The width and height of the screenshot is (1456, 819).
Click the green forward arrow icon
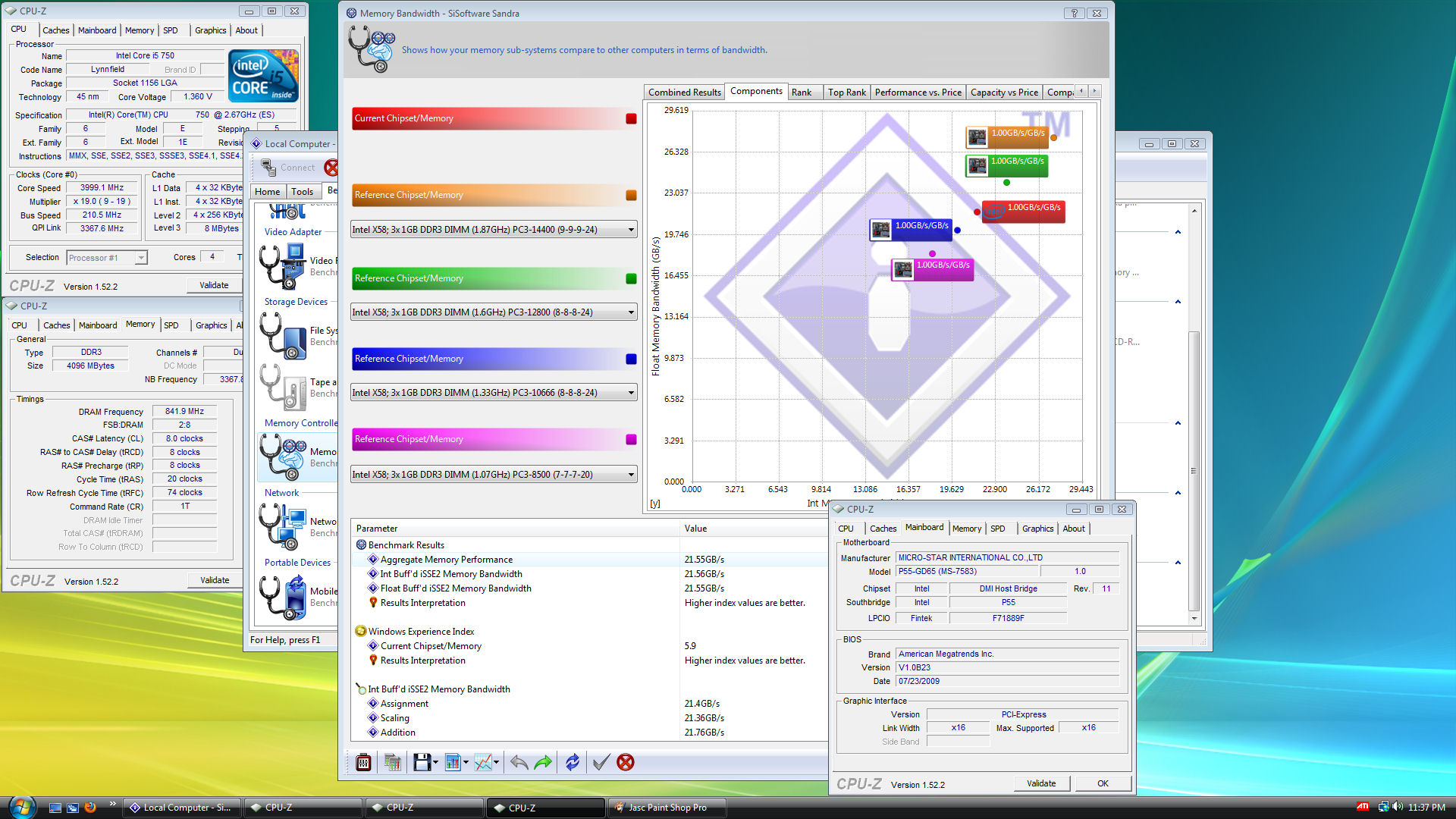pyautogui.click(x=544, y=762)
